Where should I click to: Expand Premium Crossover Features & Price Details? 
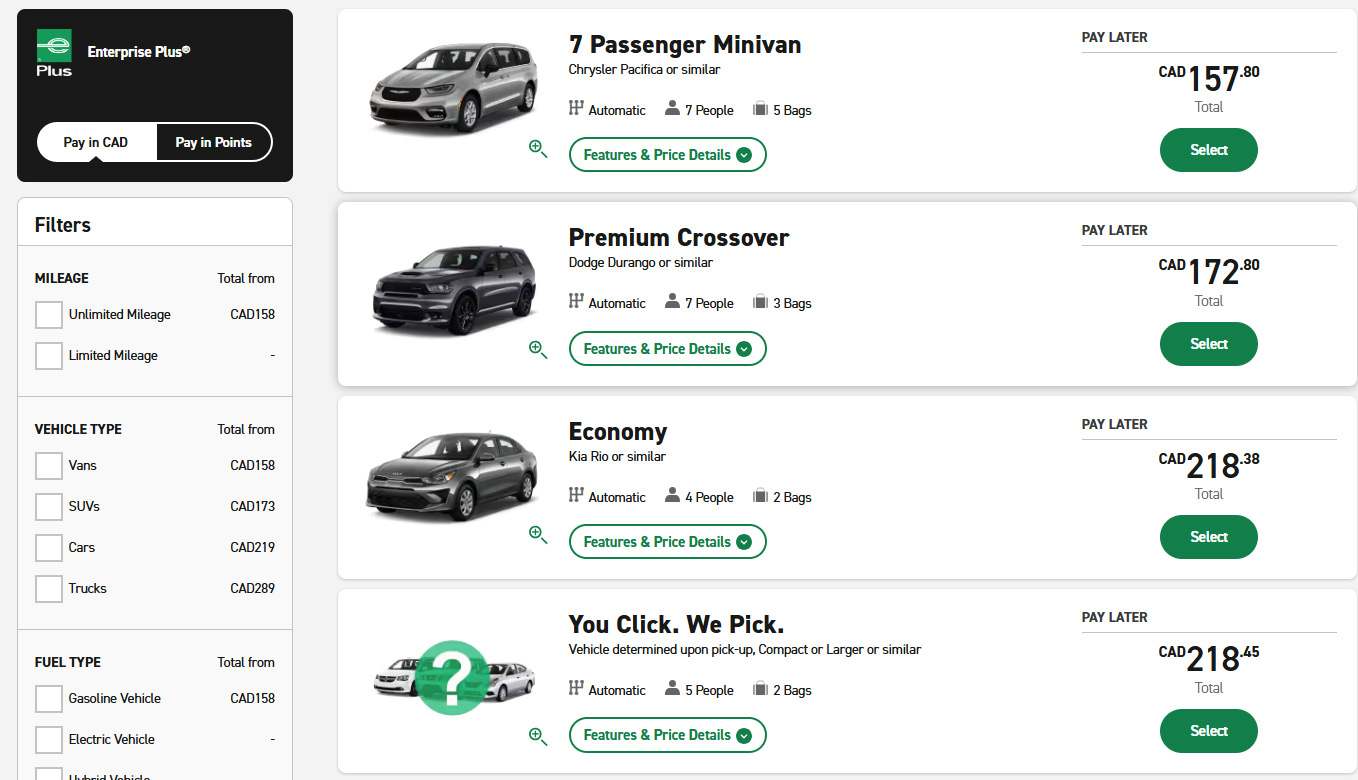[x=667, y=349]
